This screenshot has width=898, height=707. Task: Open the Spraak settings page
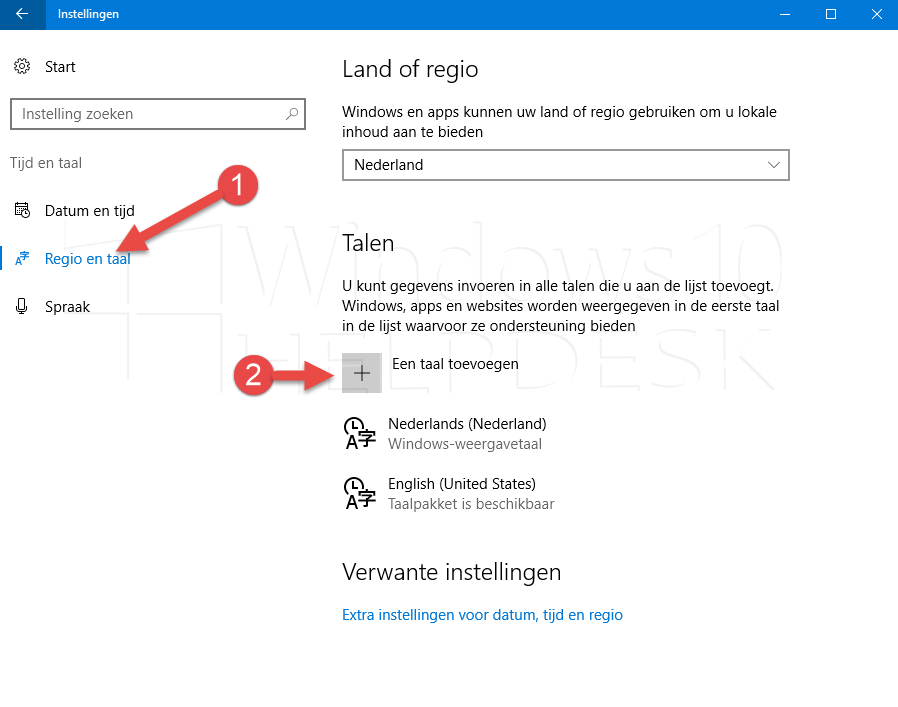67,307
